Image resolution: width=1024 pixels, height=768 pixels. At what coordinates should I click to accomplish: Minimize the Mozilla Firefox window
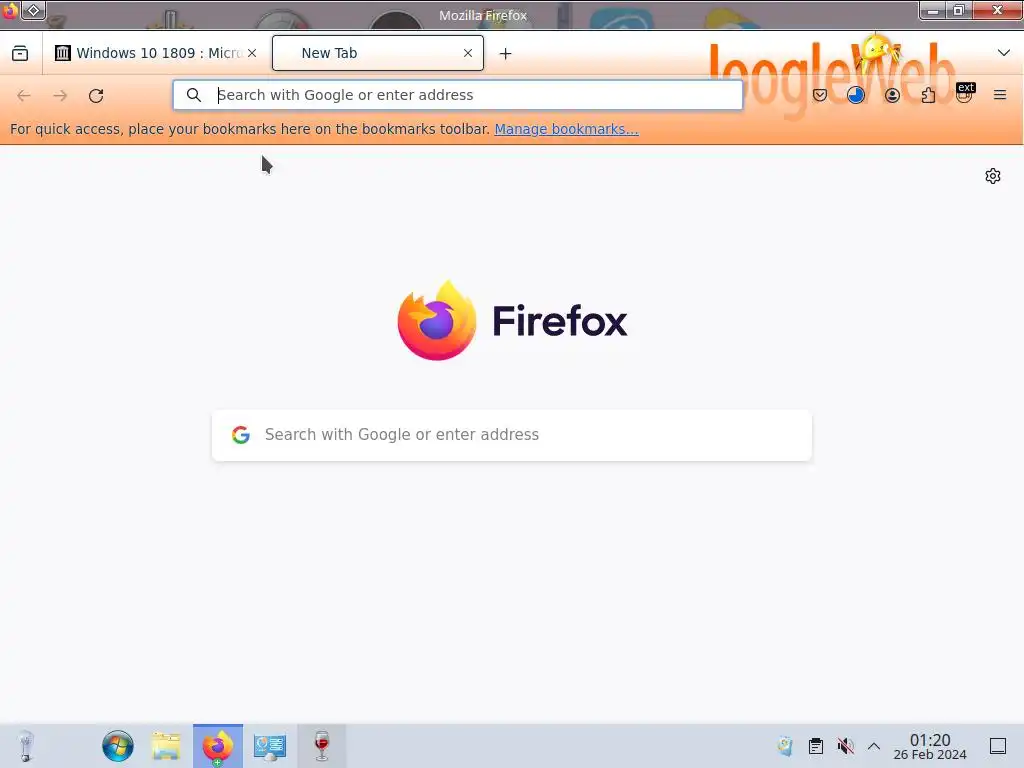933,10
